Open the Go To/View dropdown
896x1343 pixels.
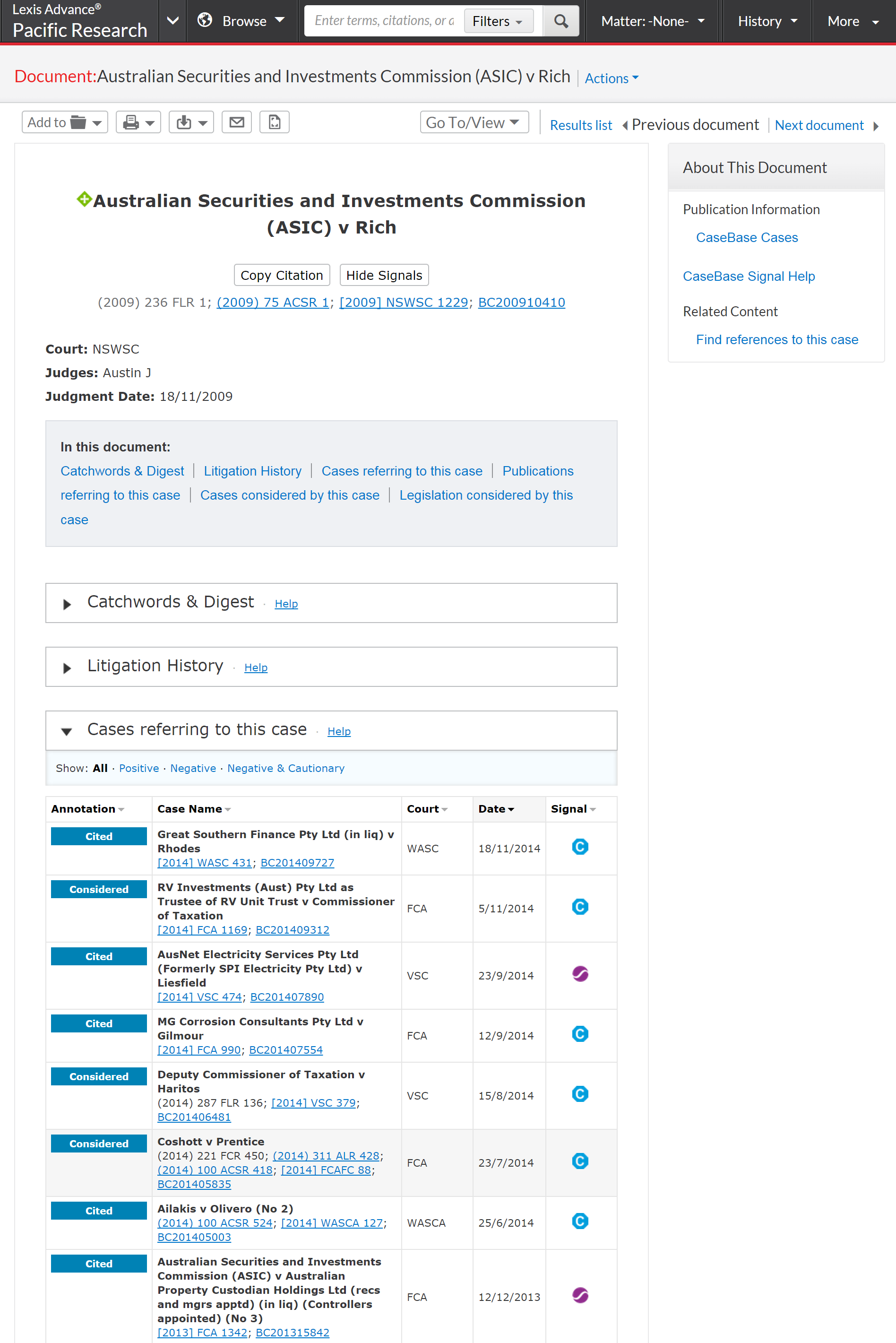coord(474,122)
